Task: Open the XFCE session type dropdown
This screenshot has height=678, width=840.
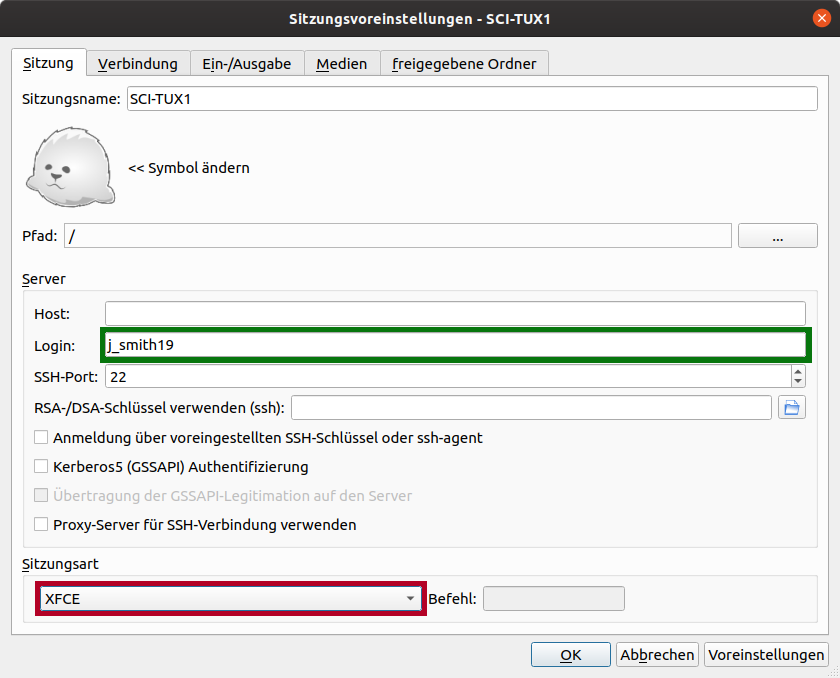Action: (x=230, y=598)
